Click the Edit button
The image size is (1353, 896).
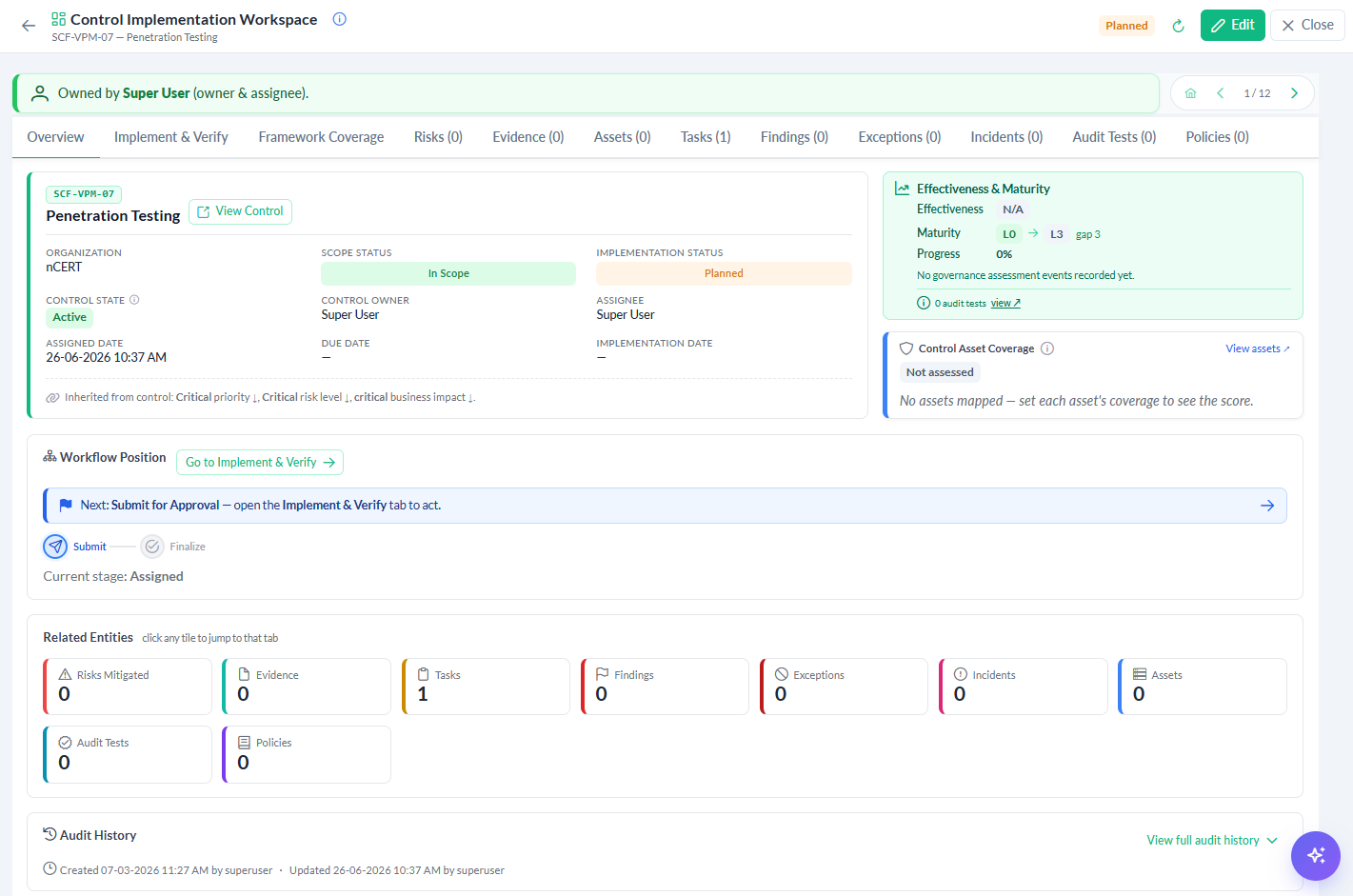click(x=1232, y=26)
